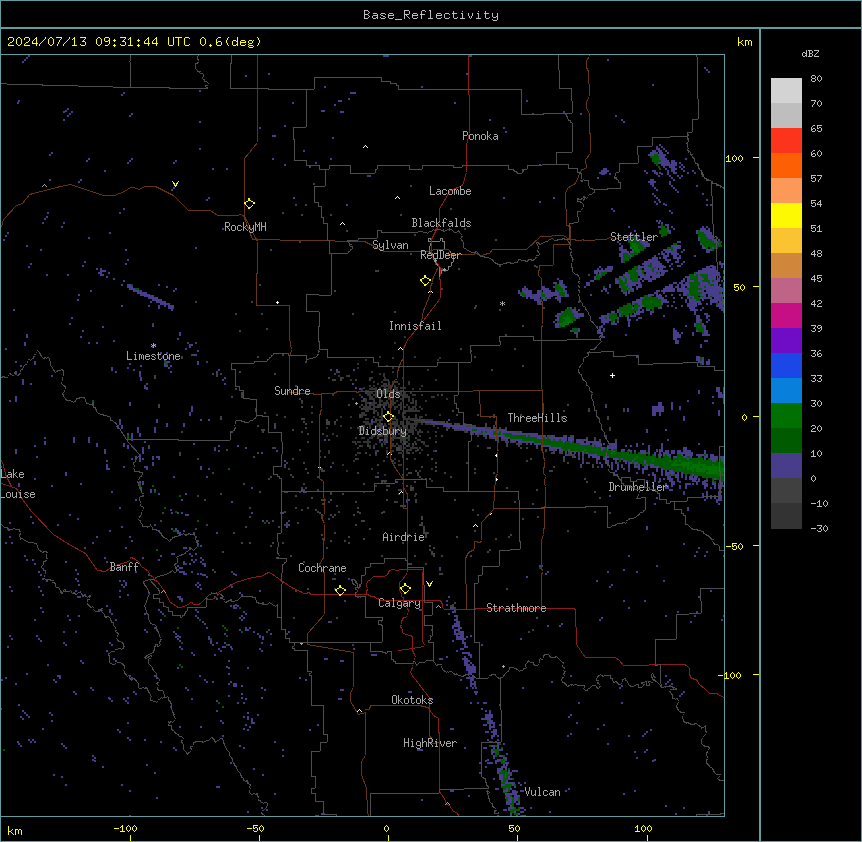Viewport: 862px width, 842px height.
Task: Click the RedDeer city label
Action: coord(440,255)
